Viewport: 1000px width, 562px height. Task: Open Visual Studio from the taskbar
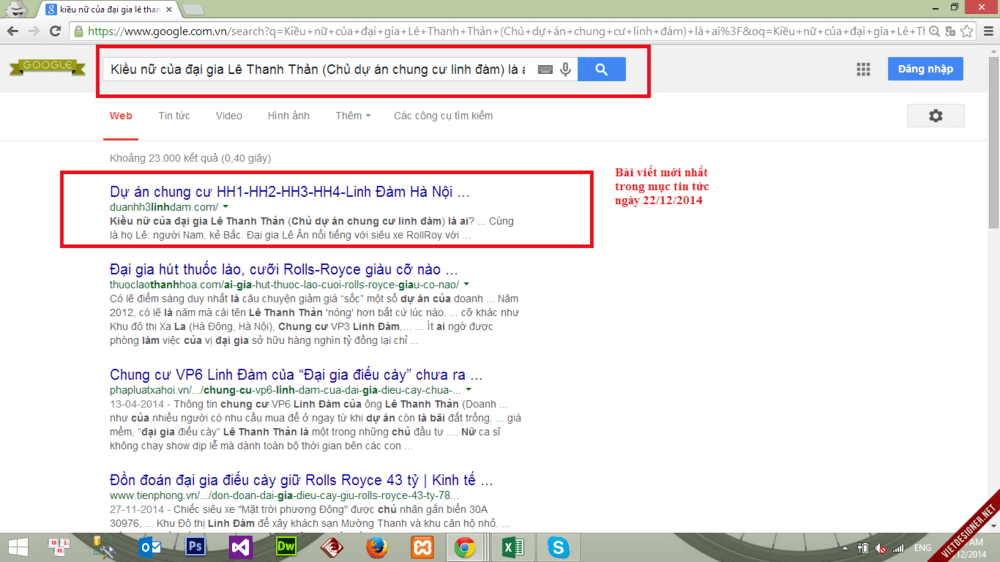tap(240, 547)
